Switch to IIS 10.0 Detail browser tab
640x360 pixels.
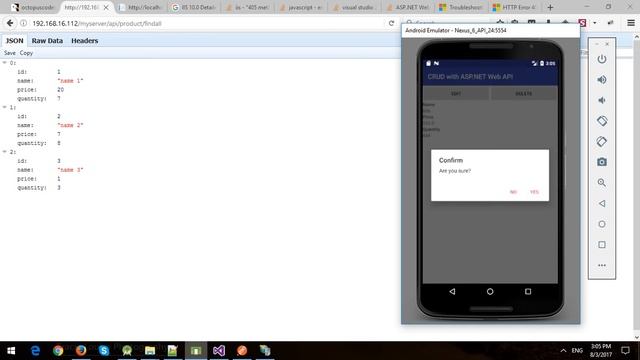194,7
